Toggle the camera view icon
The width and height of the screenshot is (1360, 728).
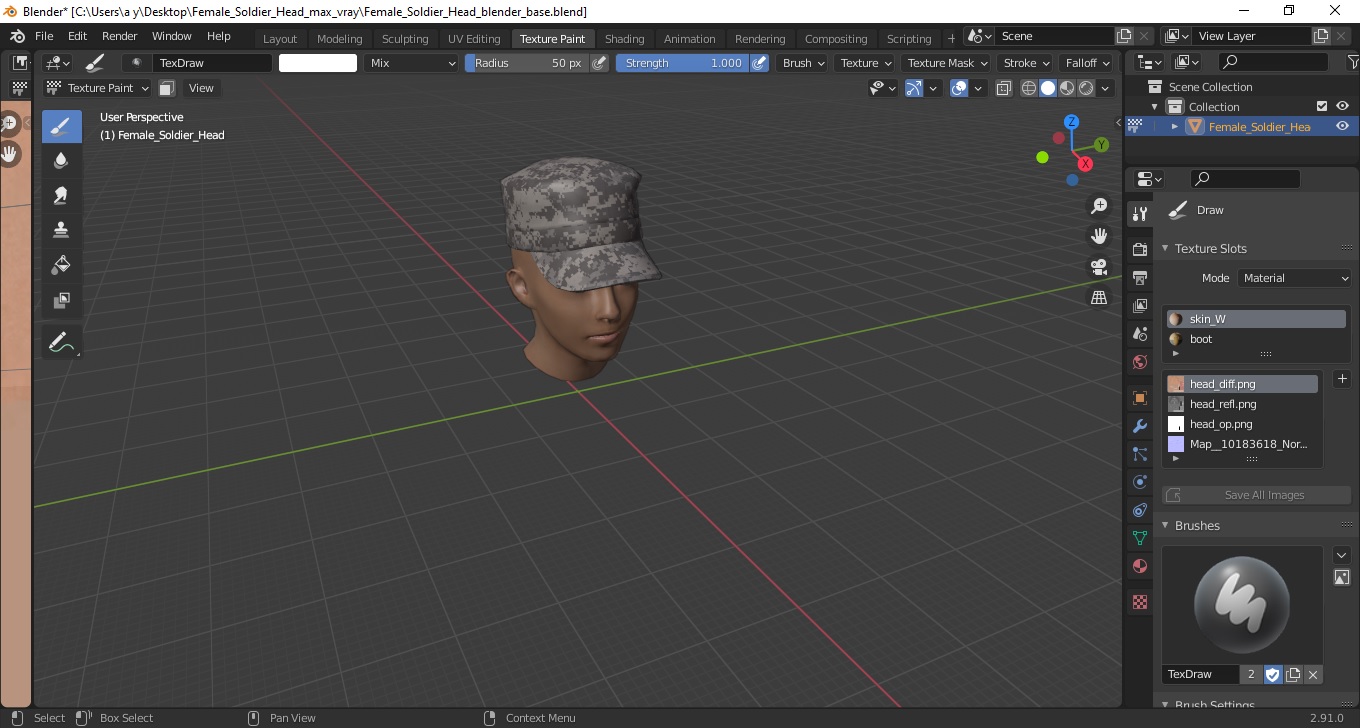pyautogui.click(x=1099, y=267)
